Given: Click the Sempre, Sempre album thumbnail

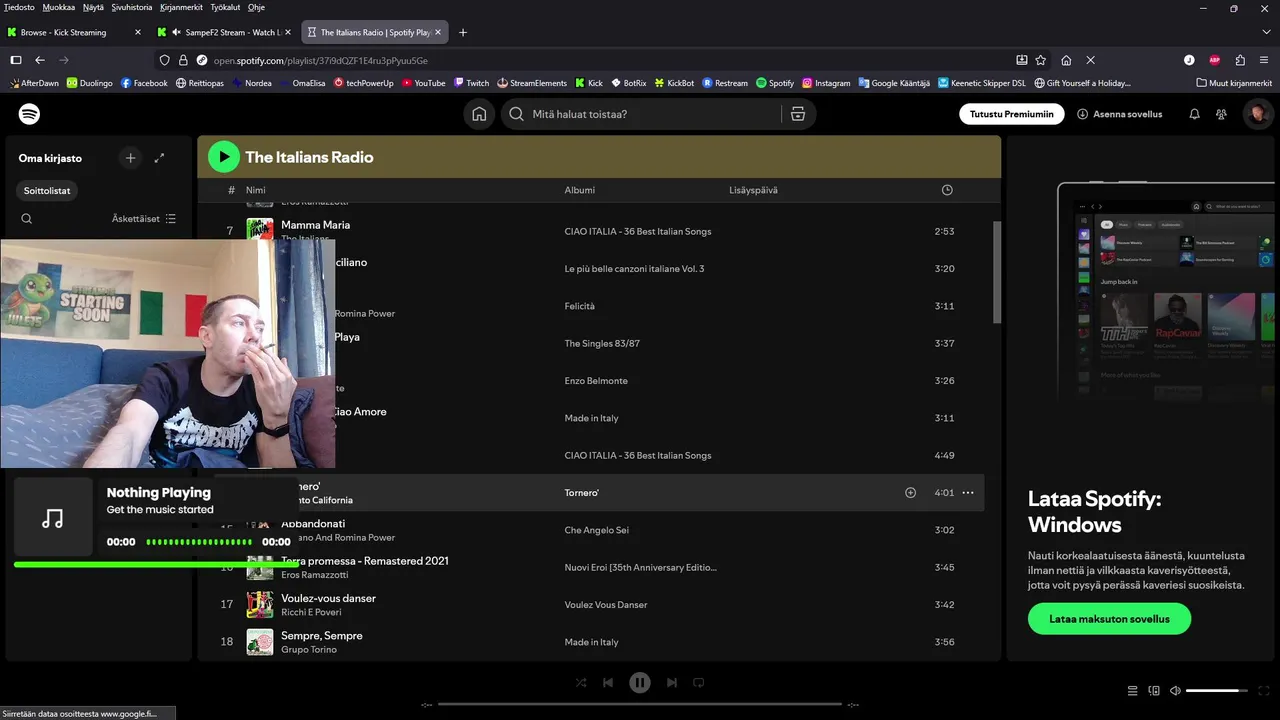Looking at the screenshot, I should point(260,642).
